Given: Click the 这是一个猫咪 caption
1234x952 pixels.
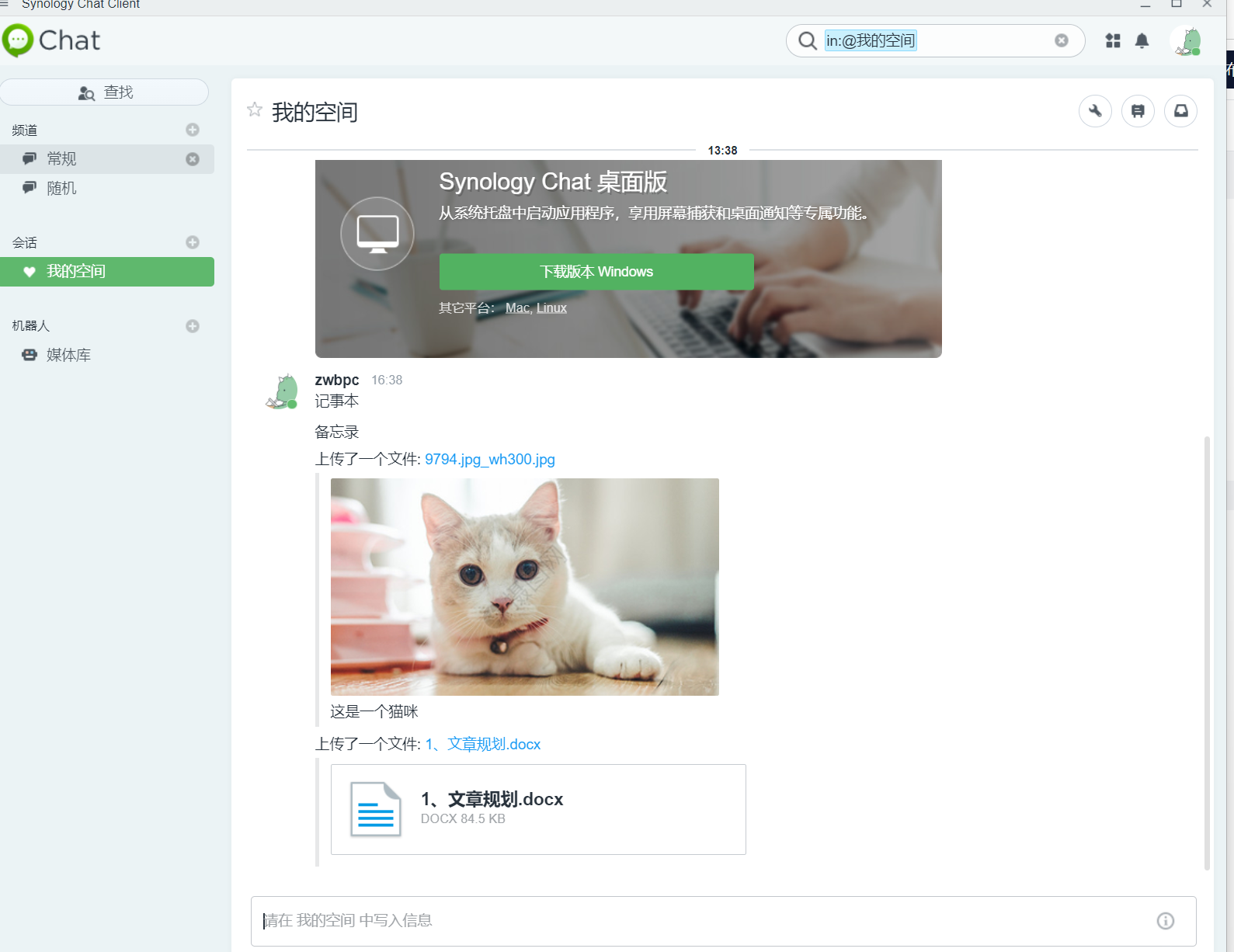Looking at the screenshot, I should [x=374, y=711].
